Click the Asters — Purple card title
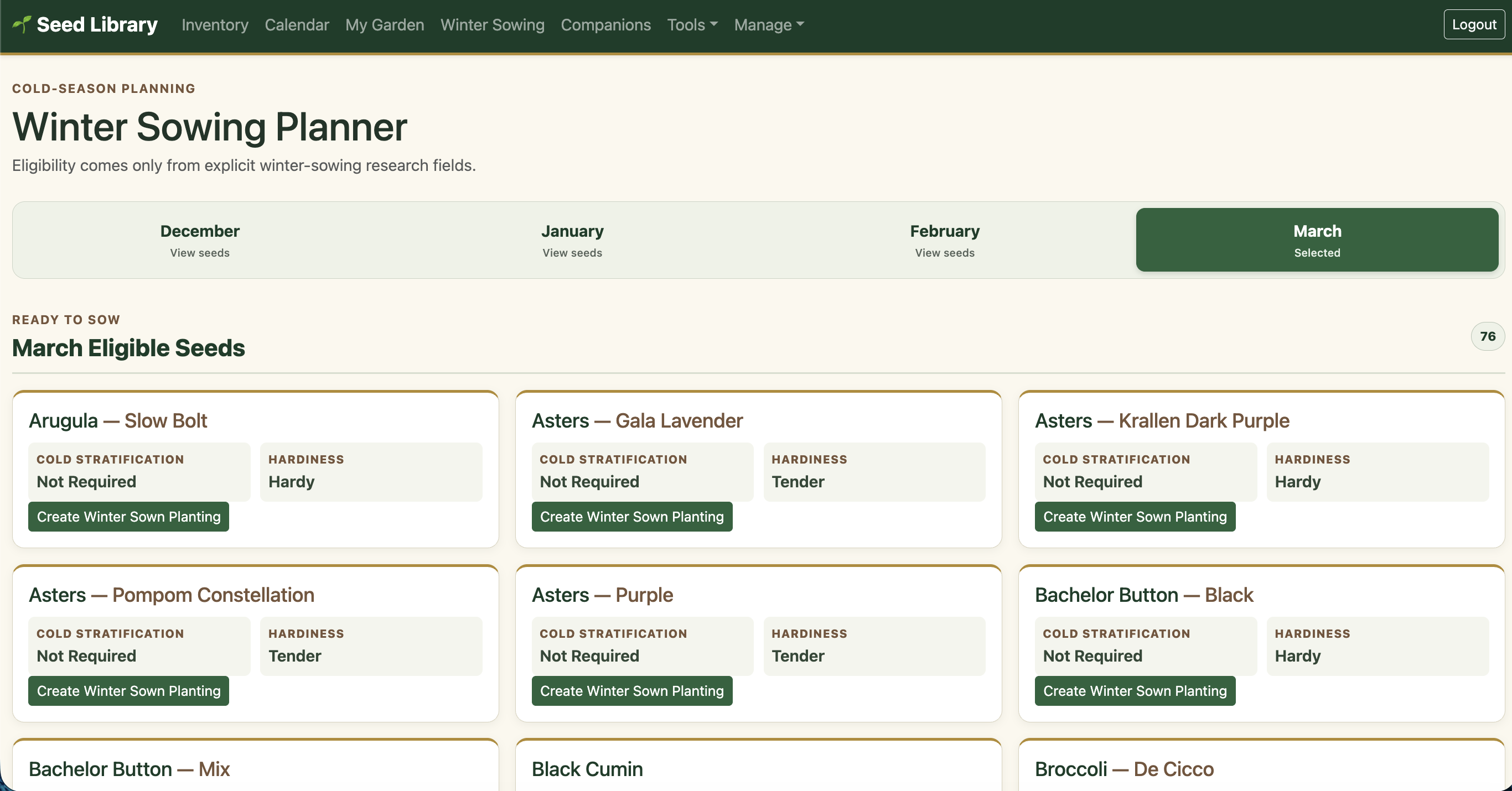The image size is (1512, 791). tap(602, 596)
